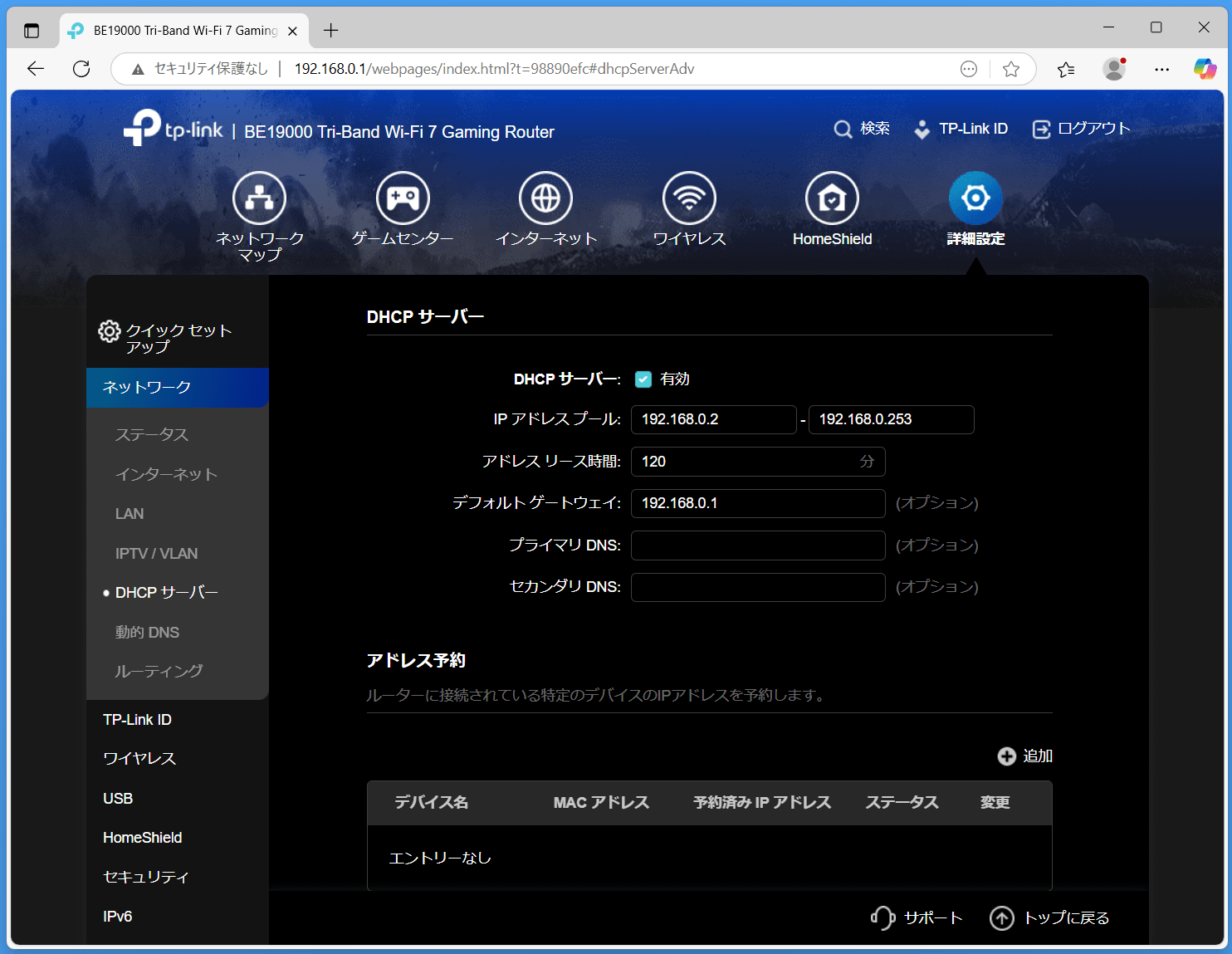The width and height of the screenshot is (1232, 954).
Task: Click the logout (ログアウト) icon
Action: [x=1041, y=130]
